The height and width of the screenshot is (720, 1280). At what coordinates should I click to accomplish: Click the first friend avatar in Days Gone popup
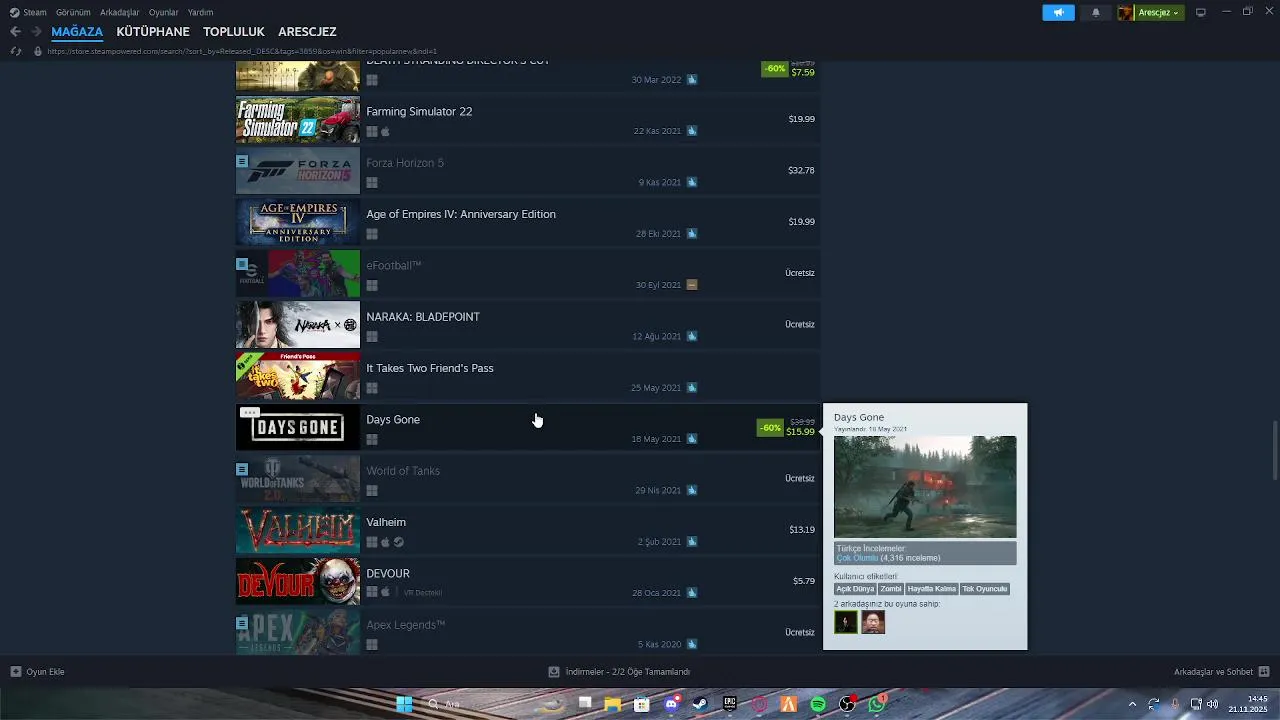[x=846, y=622]
